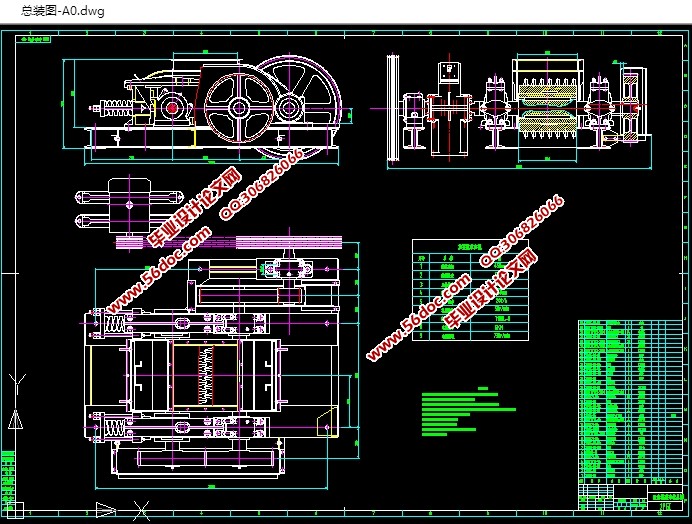692x524 pixels.
Task: Click the tall belt pulley at front view left
Action: pos(393,105)
